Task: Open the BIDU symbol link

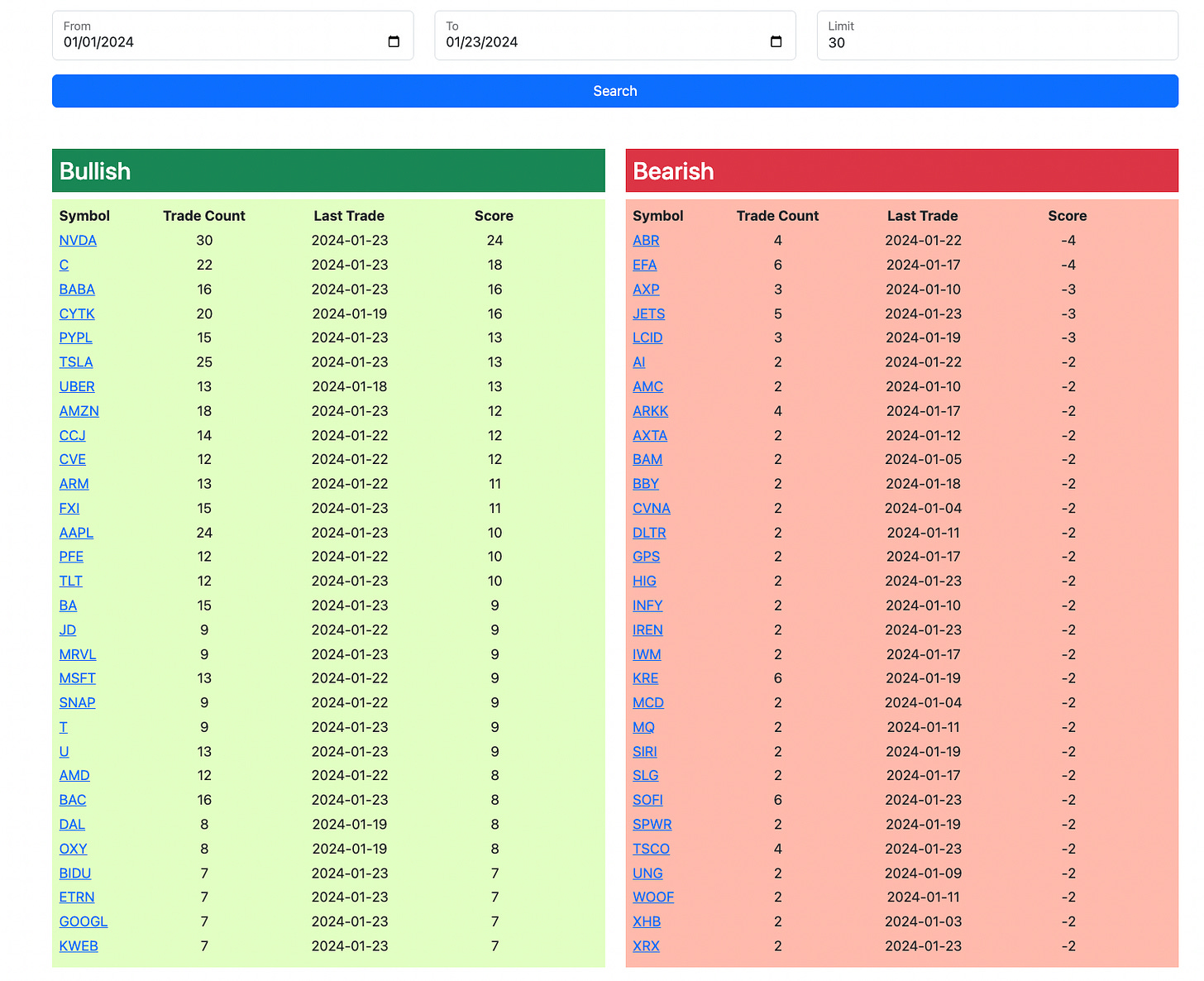Action: [75, 873]
